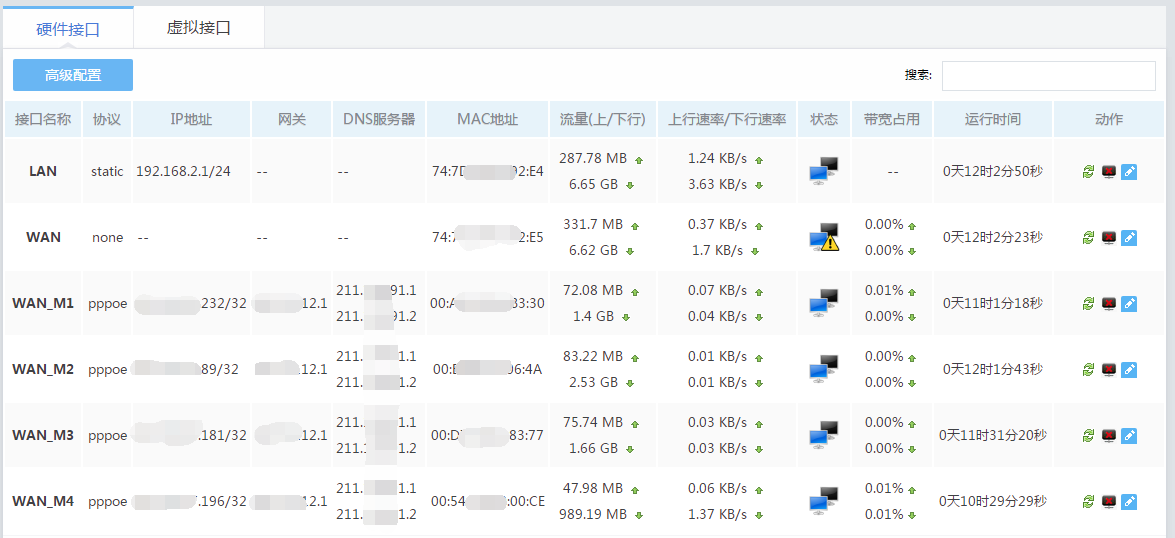The image size is (1175, 538).
Task: Click the edit pencil for LAN
Action: pyautogui.click(x=1129, y=172)
